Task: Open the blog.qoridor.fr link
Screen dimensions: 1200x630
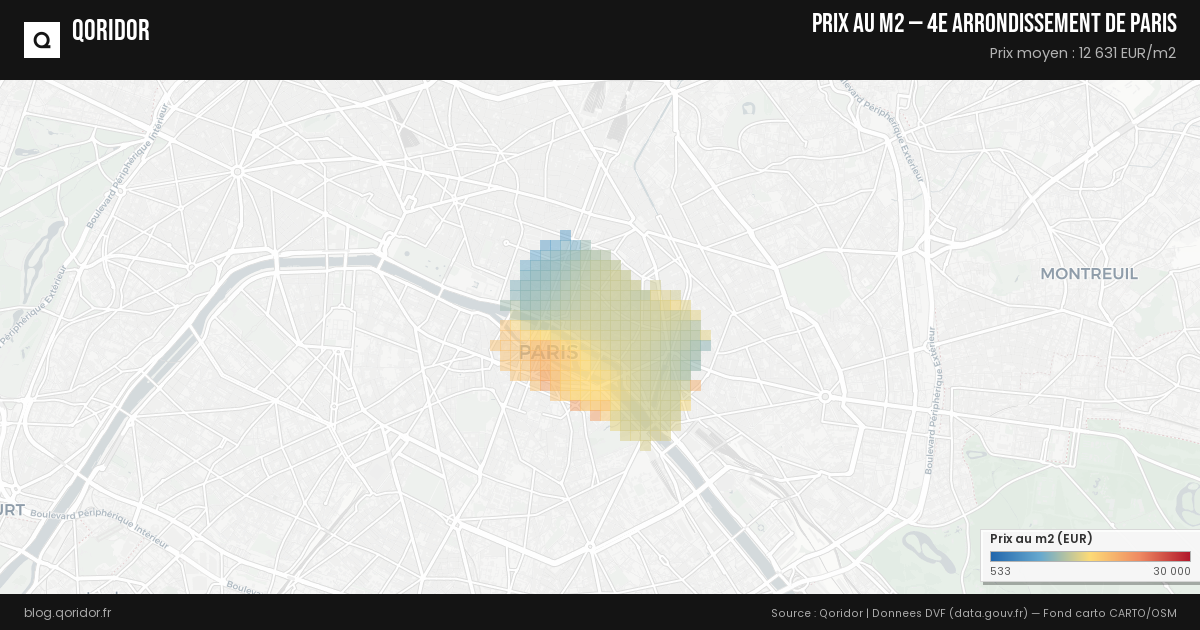Action: [67, 612]
